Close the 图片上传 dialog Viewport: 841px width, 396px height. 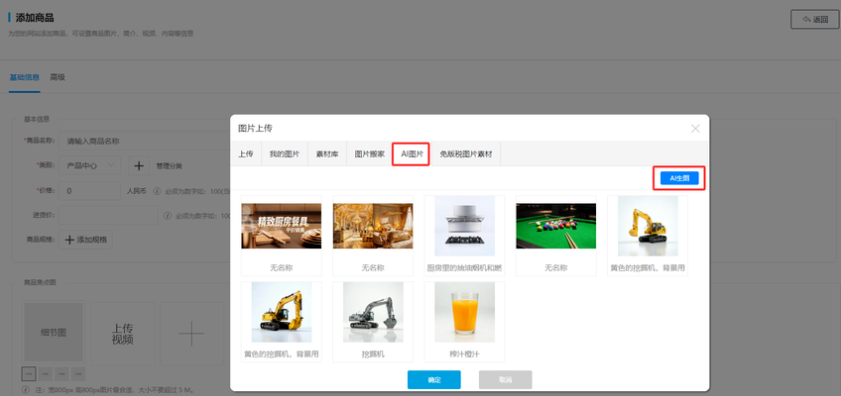(x=695, y=129)
